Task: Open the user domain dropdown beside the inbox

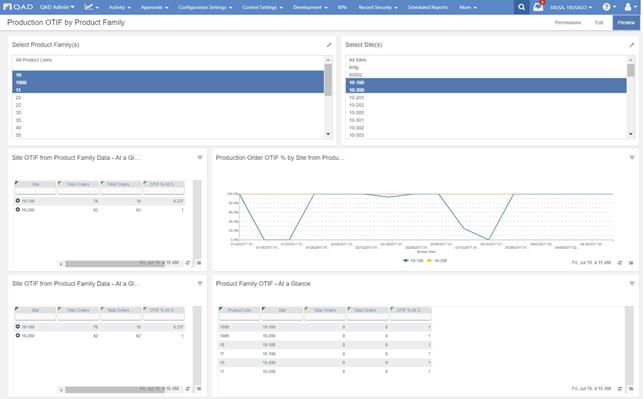Action: [571, 7]
